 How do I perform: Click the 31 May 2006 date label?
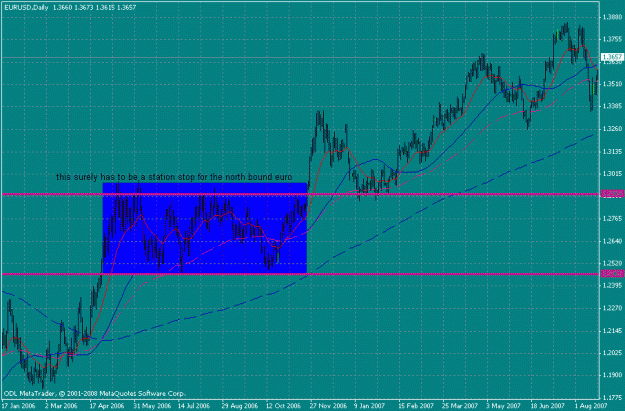tap(152, 406)
